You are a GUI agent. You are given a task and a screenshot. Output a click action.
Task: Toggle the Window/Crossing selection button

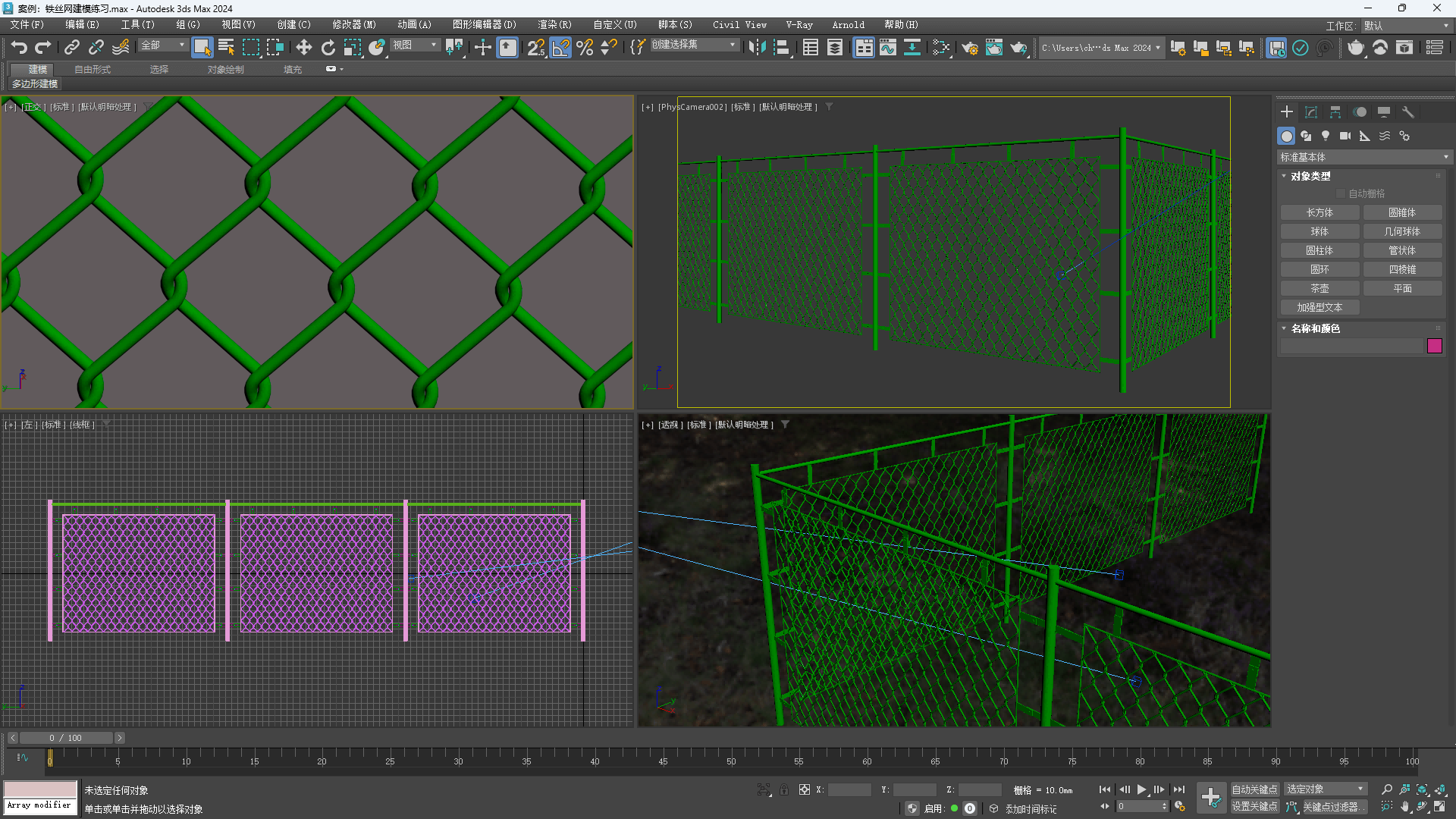(275, 48)
